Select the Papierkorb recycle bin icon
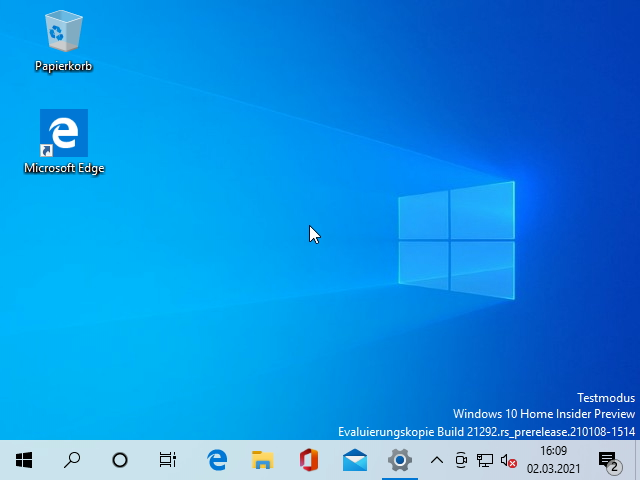The height and width of the screenshot is (480, 640). tap(64, 32)
